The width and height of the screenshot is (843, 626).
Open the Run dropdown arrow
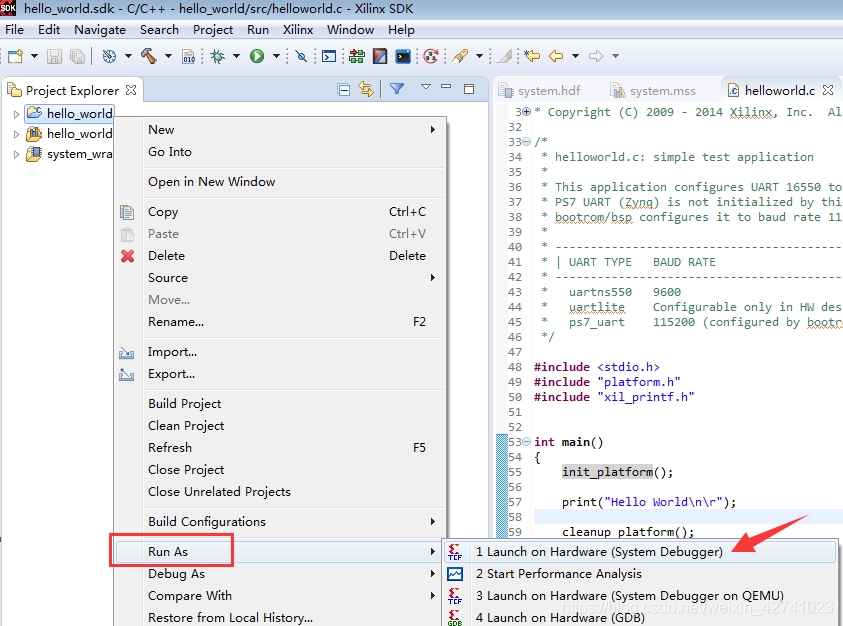point(276,56)
